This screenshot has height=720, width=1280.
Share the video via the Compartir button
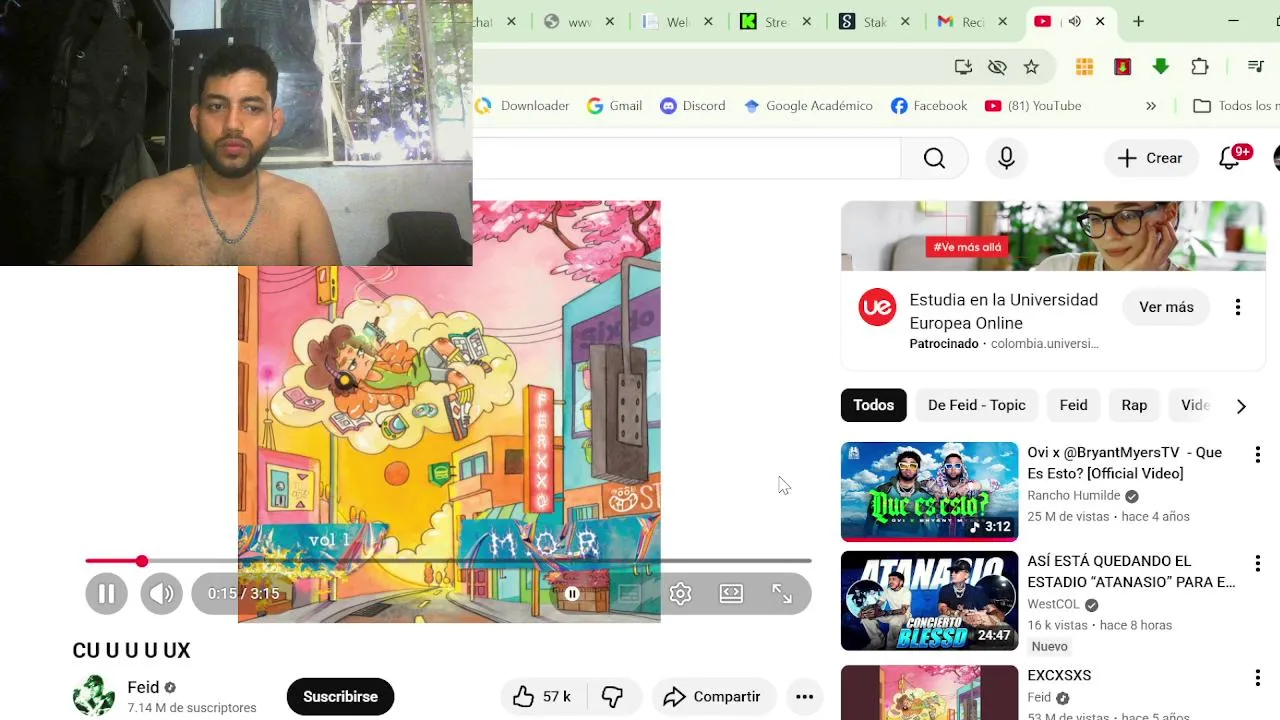click(x=713, y=697)
